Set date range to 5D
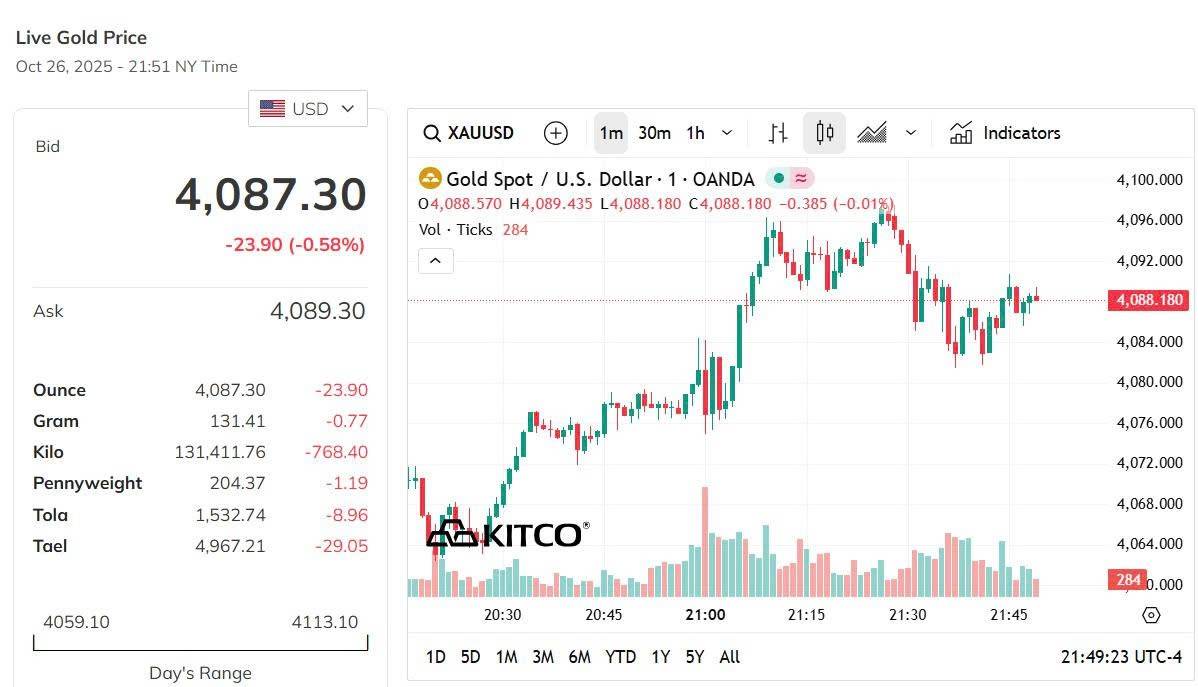This screenshot has height=687, width=1198. pyautogui.click(x=470, y=657)
